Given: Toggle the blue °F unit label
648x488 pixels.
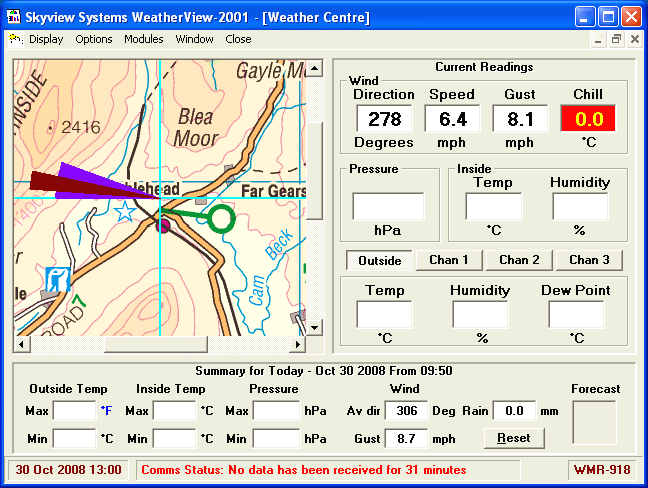Looking at the screenshot, I should (106, 410).
